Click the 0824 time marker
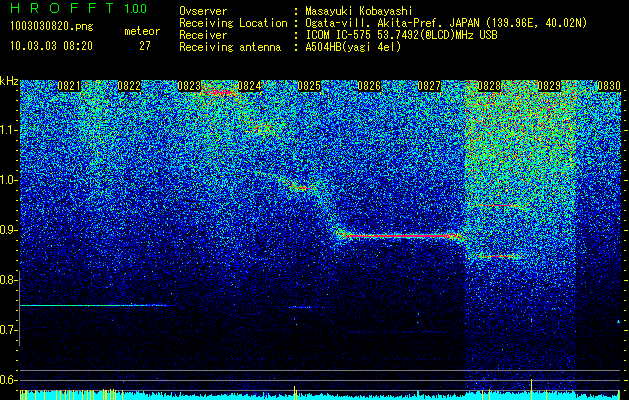Image resolution: width=629 pixels, height=400 pixels. coord(249,86)
